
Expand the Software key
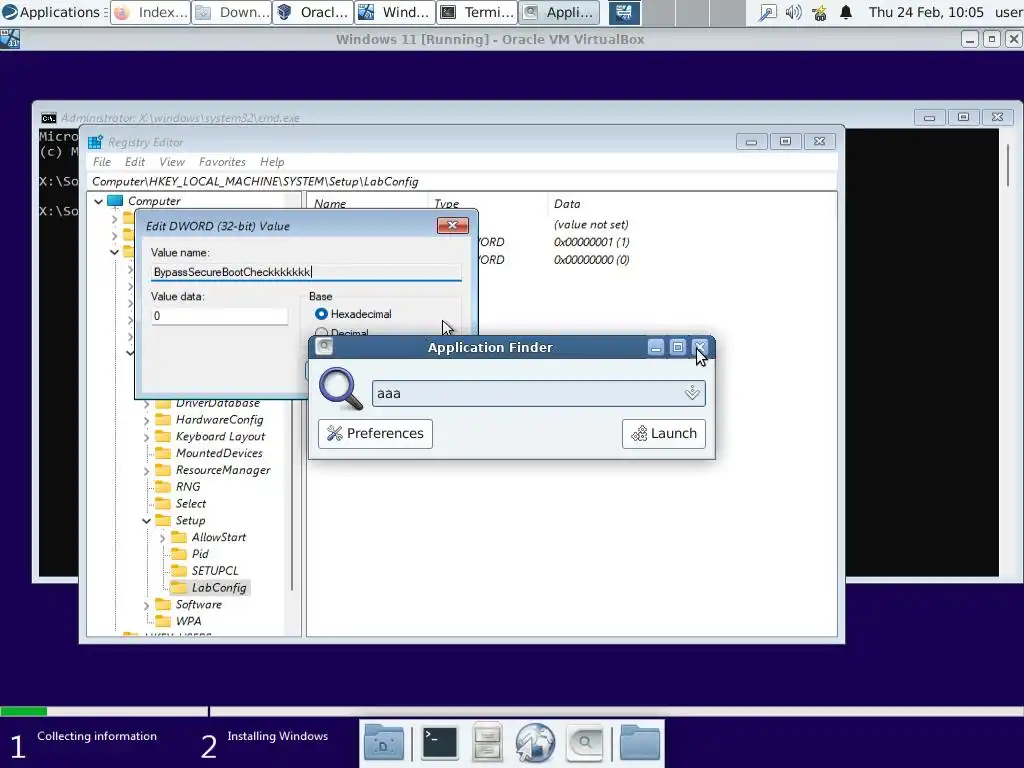(x=146, y=605)
